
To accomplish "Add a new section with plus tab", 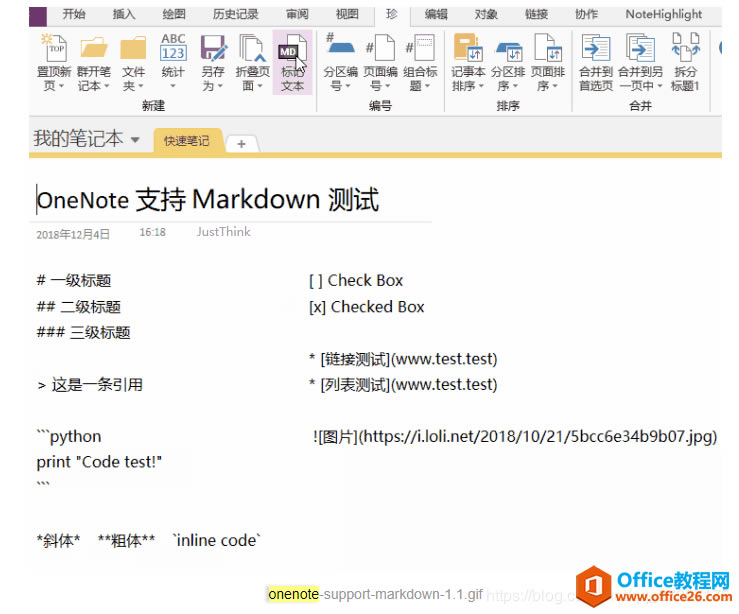I will 241,144.
